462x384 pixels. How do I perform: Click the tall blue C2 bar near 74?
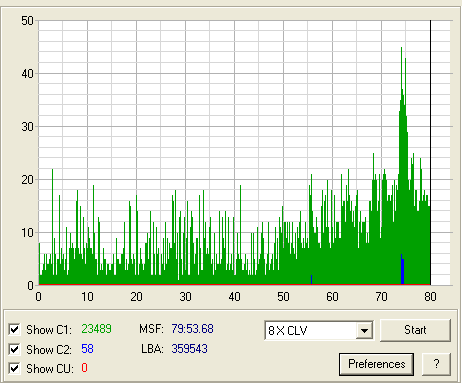(402, 269)
